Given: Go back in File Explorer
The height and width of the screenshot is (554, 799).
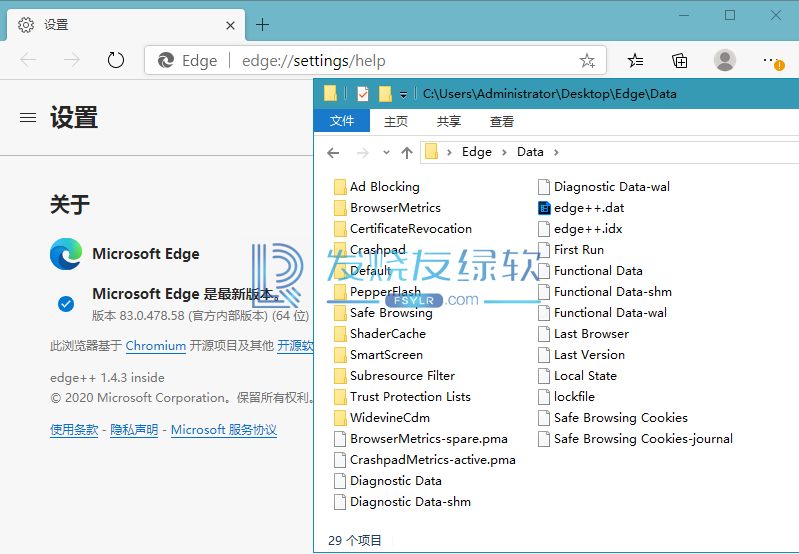Looking at the screenshot, I should coord(333,152).
